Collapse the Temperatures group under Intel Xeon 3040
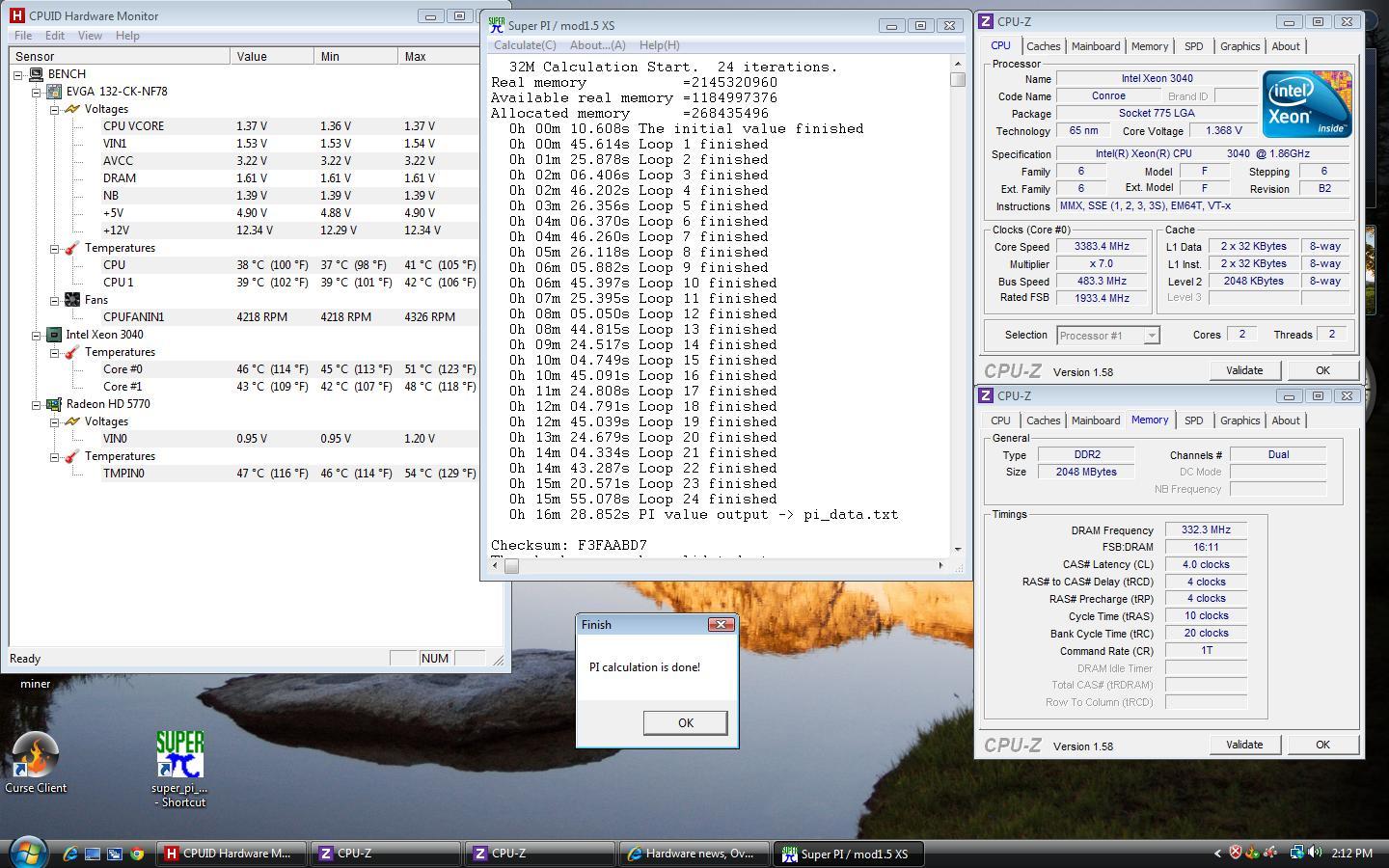1389x868 pixels. (x=55, y=352)
